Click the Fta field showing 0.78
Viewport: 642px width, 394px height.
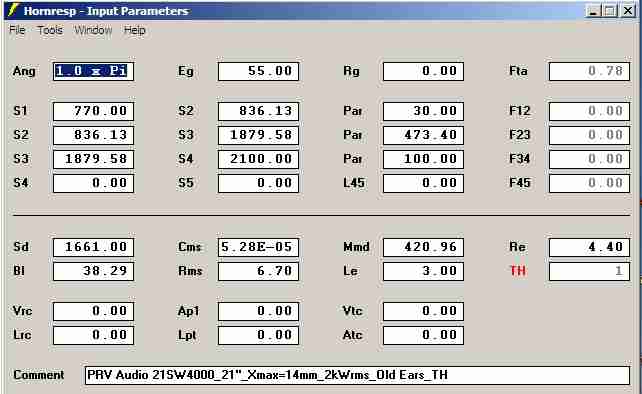pyautogui.click(x=589, y=71)
